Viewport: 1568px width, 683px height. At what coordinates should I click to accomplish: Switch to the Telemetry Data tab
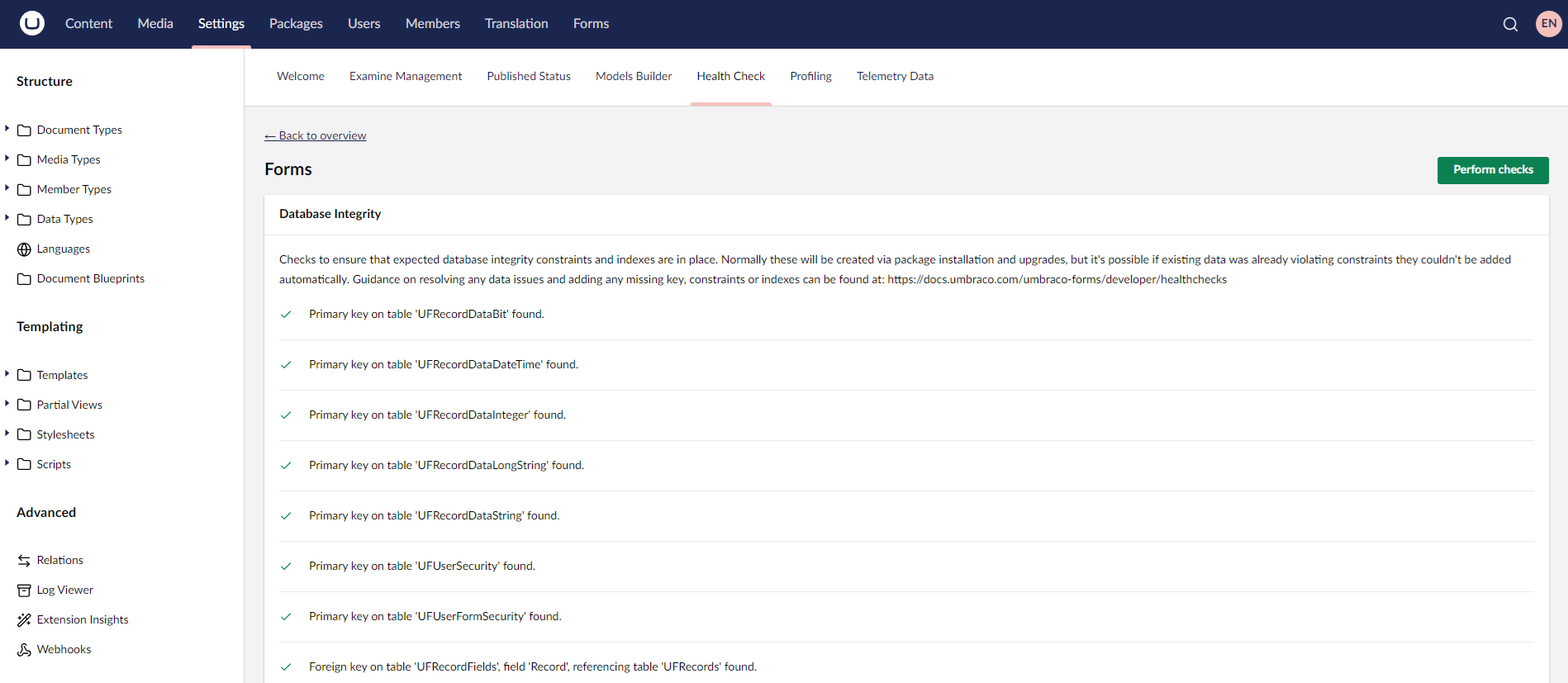coord(895,76)
